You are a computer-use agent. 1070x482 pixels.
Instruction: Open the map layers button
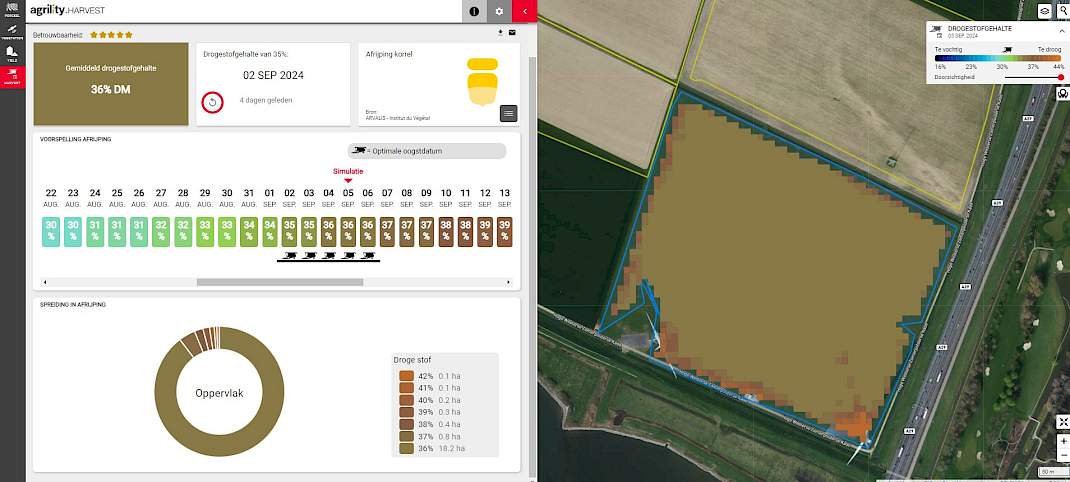[x=1045, y=11]
